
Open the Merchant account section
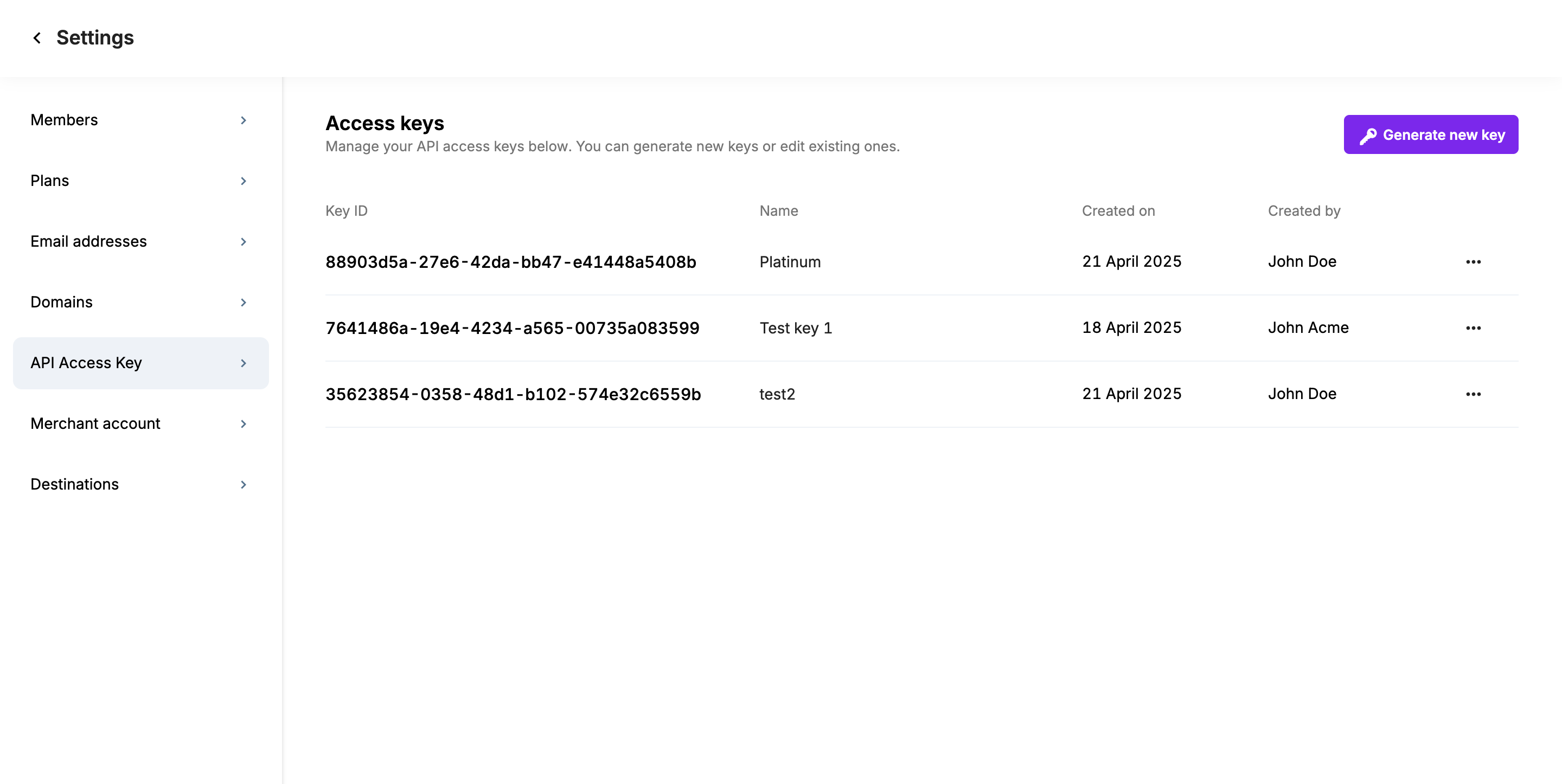click(x=95, y=423)
